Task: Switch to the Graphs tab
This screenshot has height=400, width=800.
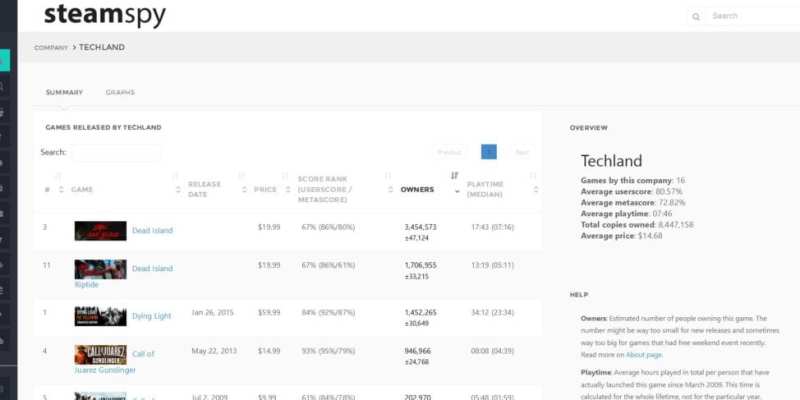Action: tap(120, 93)
